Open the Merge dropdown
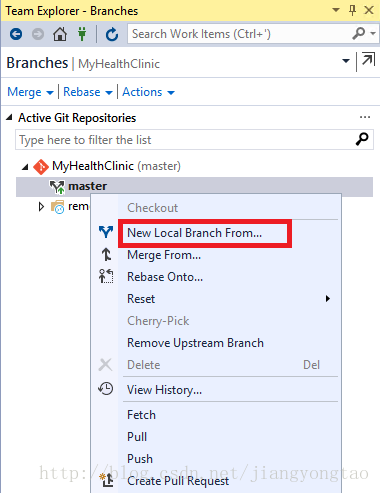The width and height of the screenshot is (380, 493). [30, 92]
